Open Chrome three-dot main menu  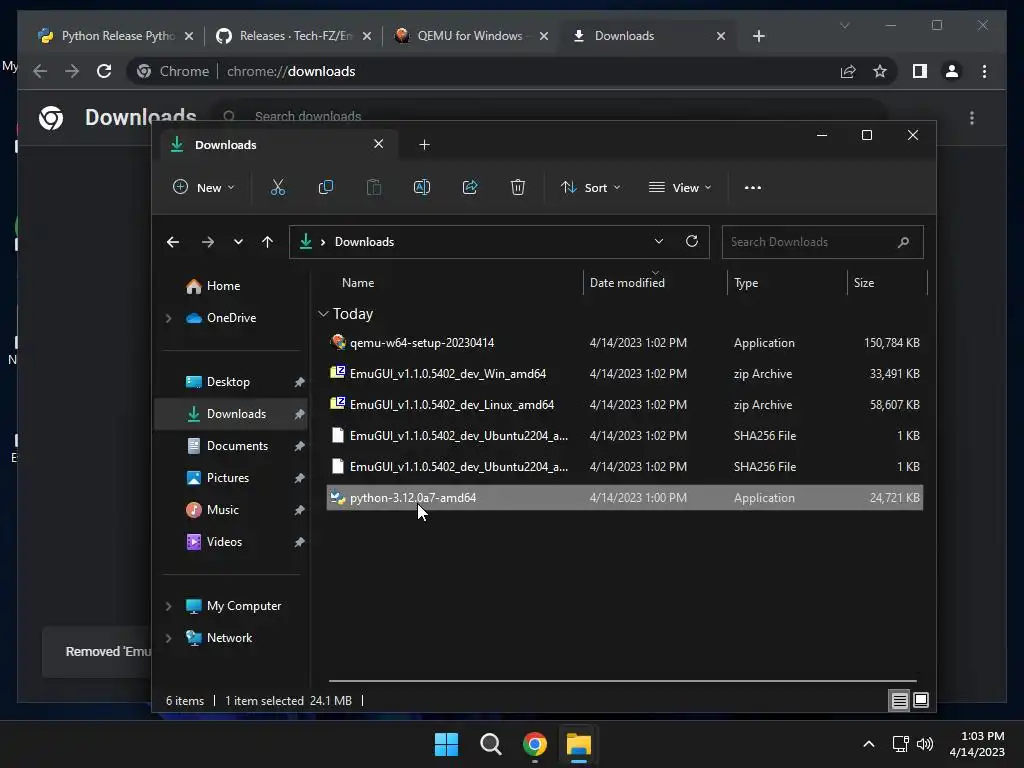984,71
